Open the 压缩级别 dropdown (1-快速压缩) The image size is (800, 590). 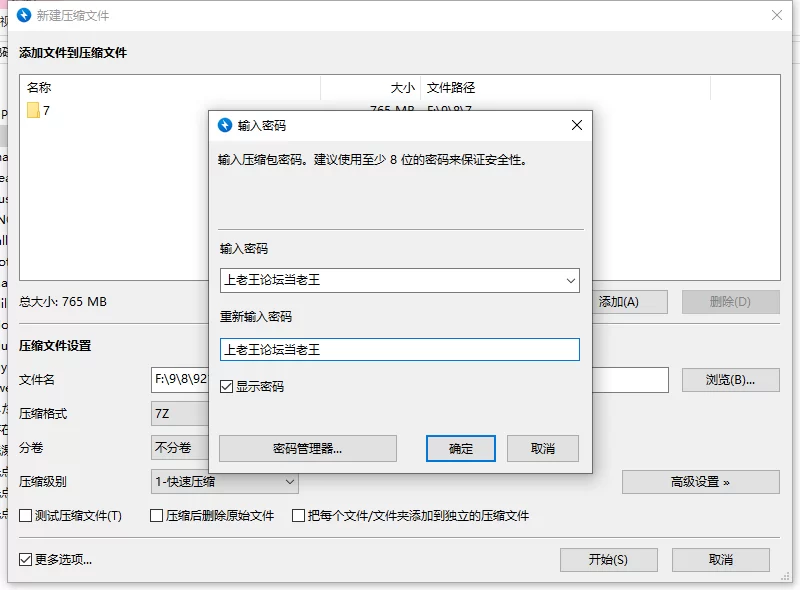pos(224,482)
